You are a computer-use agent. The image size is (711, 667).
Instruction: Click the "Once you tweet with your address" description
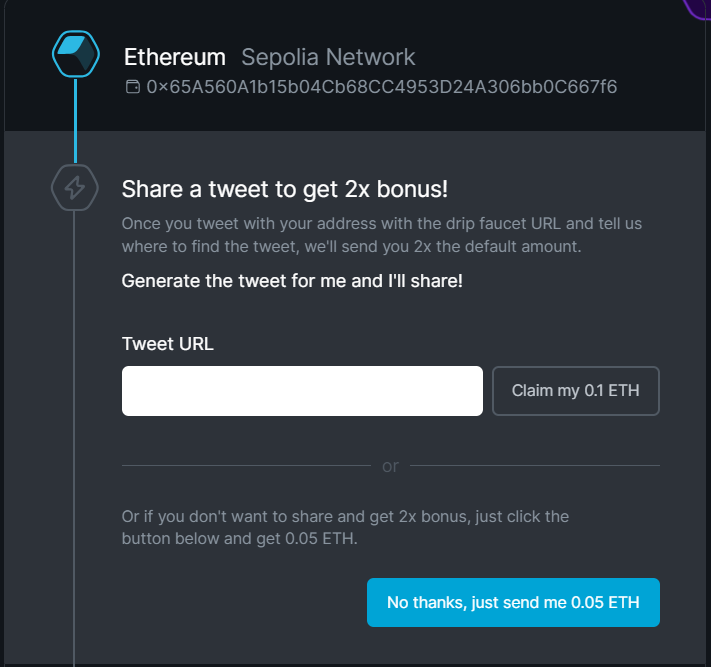tap(382, 234)
